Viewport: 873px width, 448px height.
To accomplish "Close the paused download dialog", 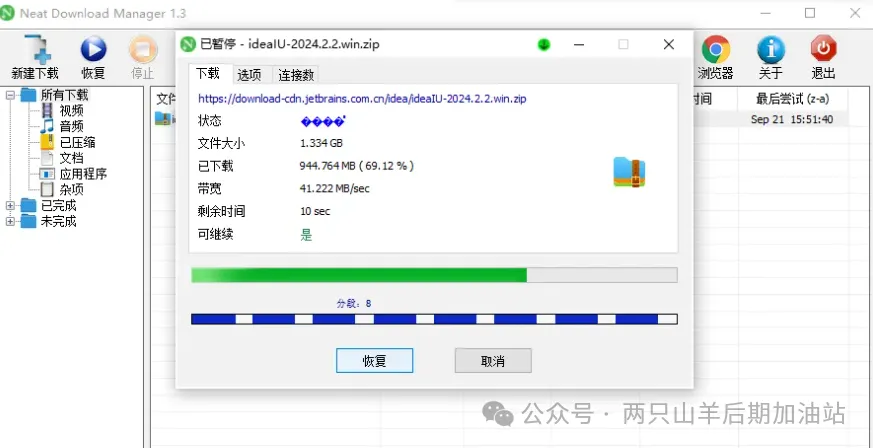I will click(669, 45).
